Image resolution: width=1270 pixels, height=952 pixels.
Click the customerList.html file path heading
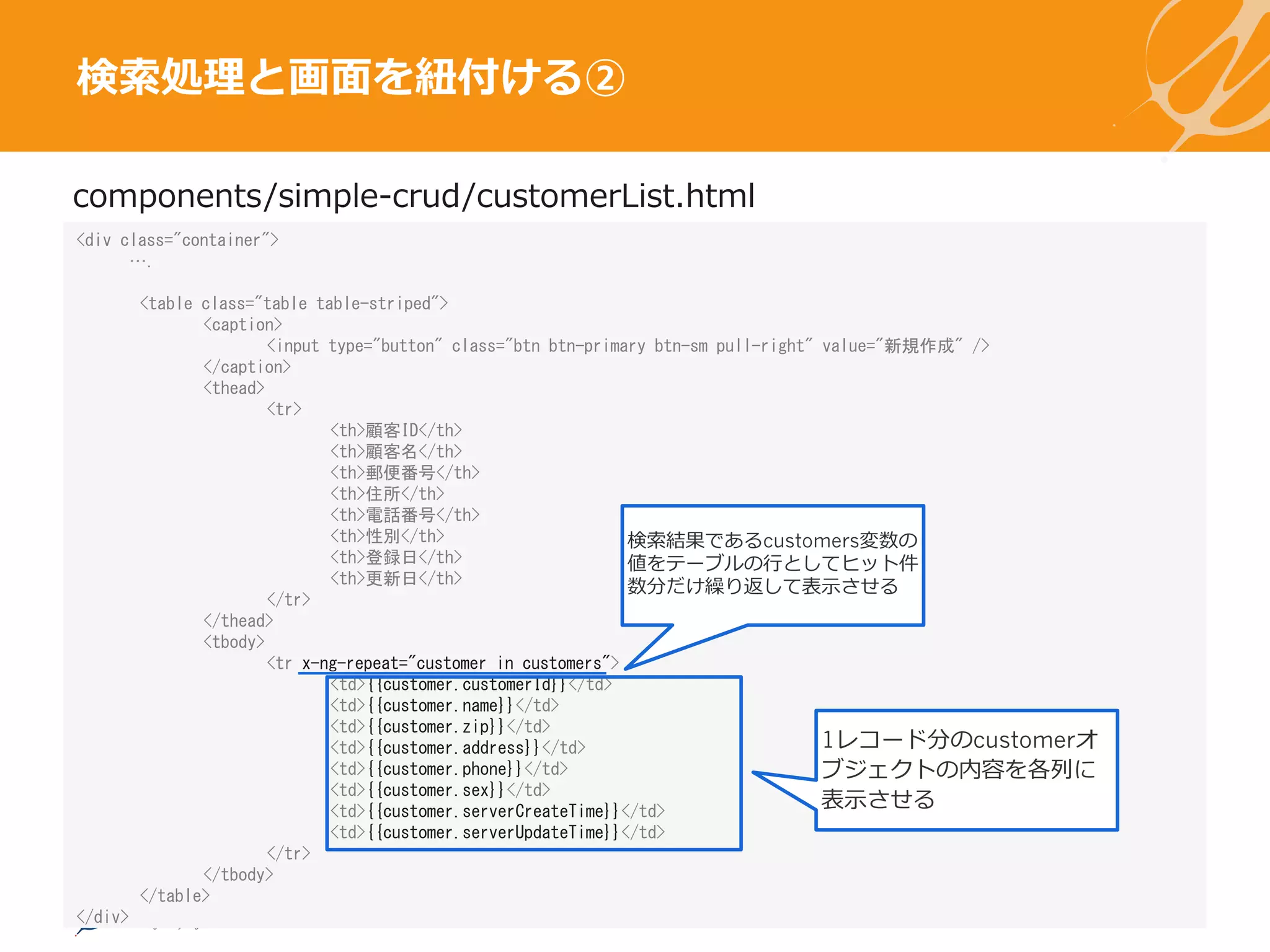(x=414, y=196)
